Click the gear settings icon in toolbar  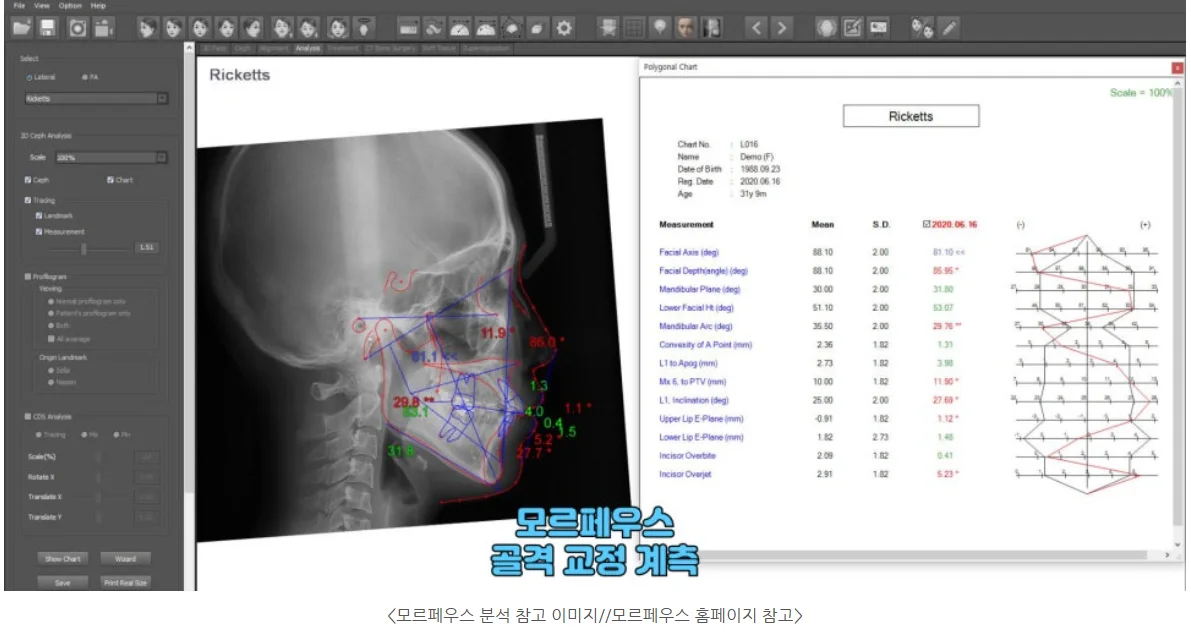click(564, 29)
